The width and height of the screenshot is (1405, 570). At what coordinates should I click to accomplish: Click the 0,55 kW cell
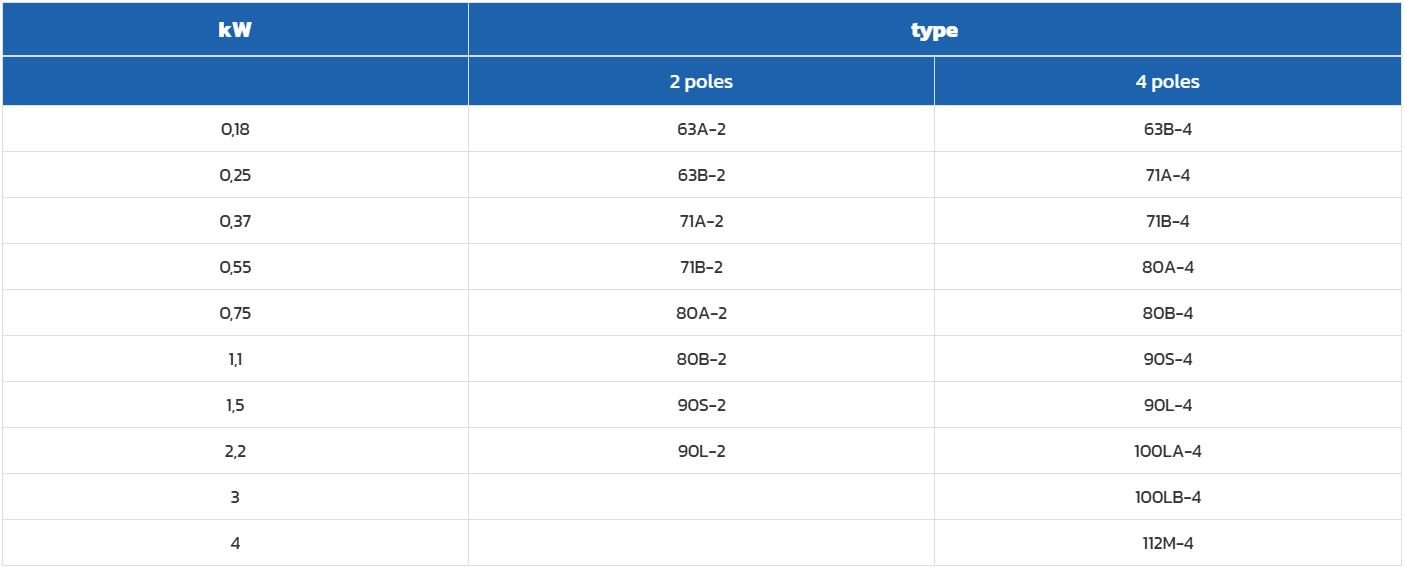pos(235,267)
